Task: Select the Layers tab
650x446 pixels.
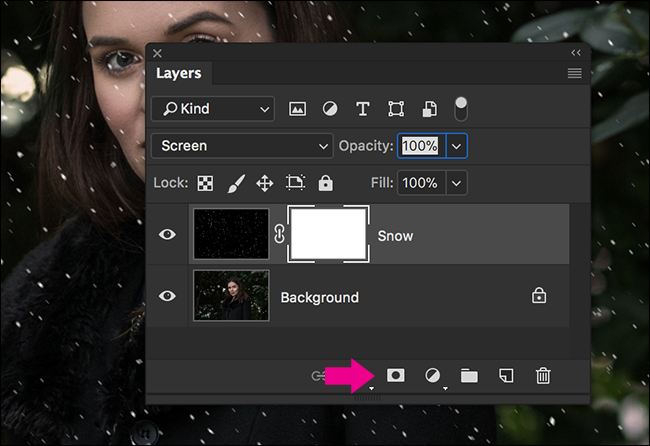Action: click(x=179, y=73)
